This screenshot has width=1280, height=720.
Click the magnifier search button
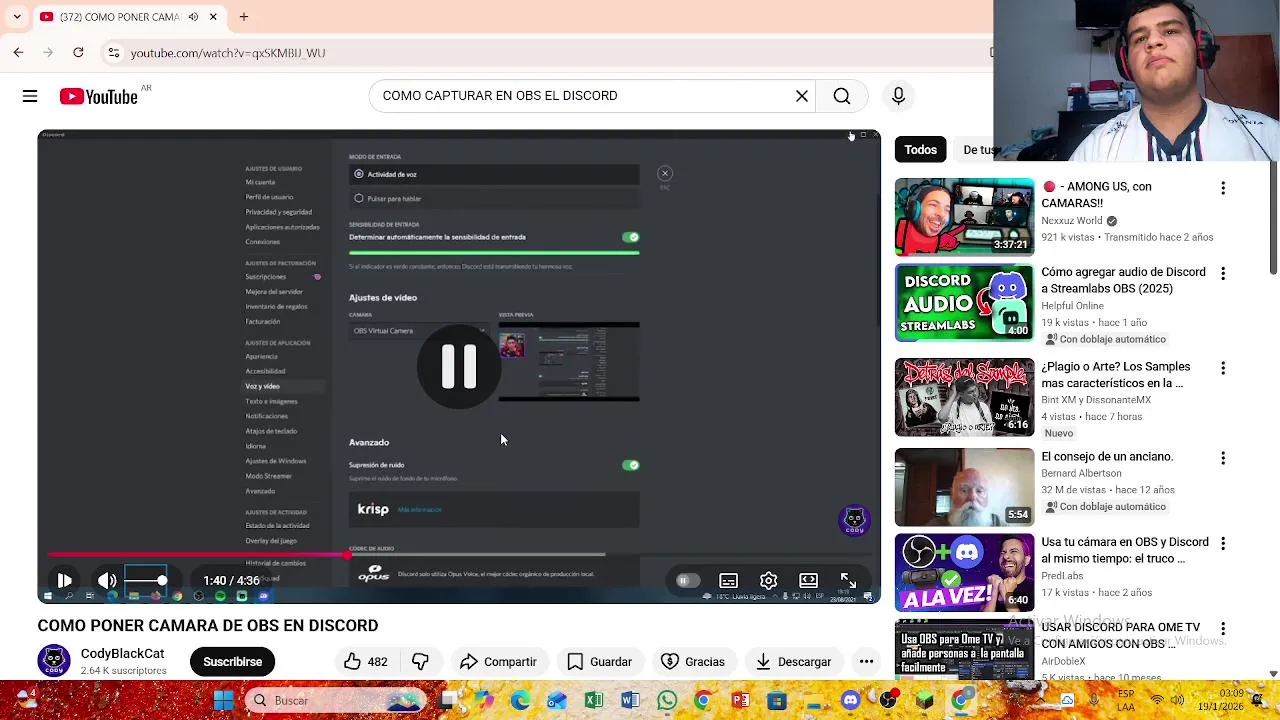[842, 96]
